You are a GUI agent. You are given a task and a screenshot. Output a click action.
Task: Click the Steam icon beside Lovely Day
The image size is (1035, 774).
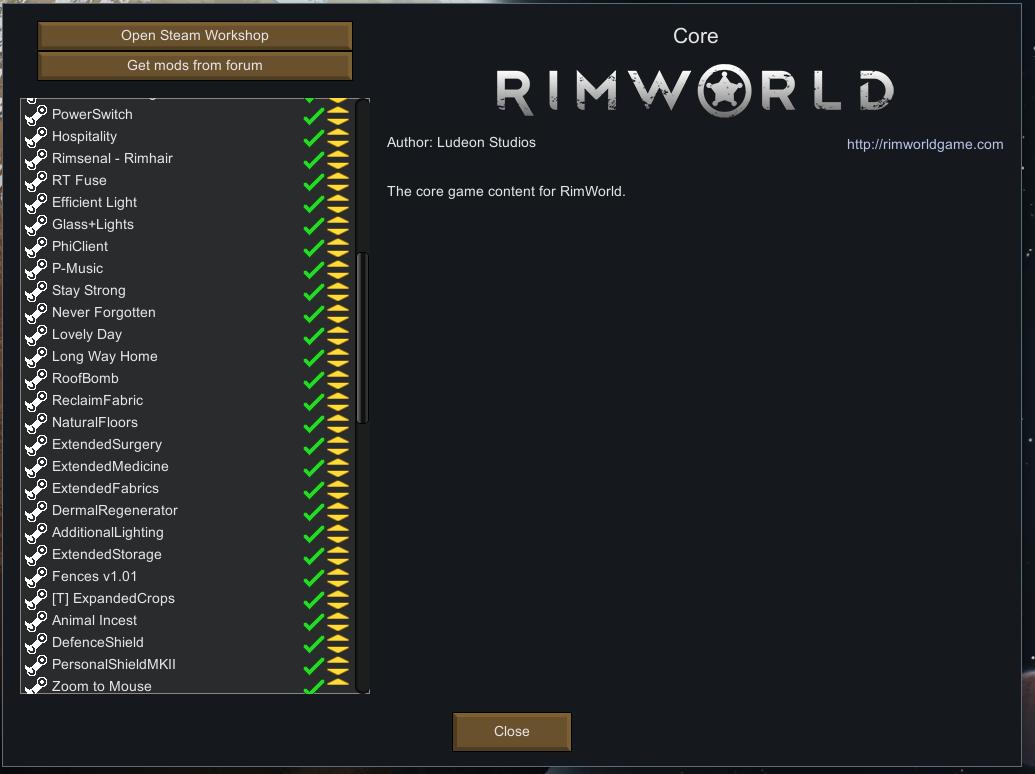click(x=36, y=335)
